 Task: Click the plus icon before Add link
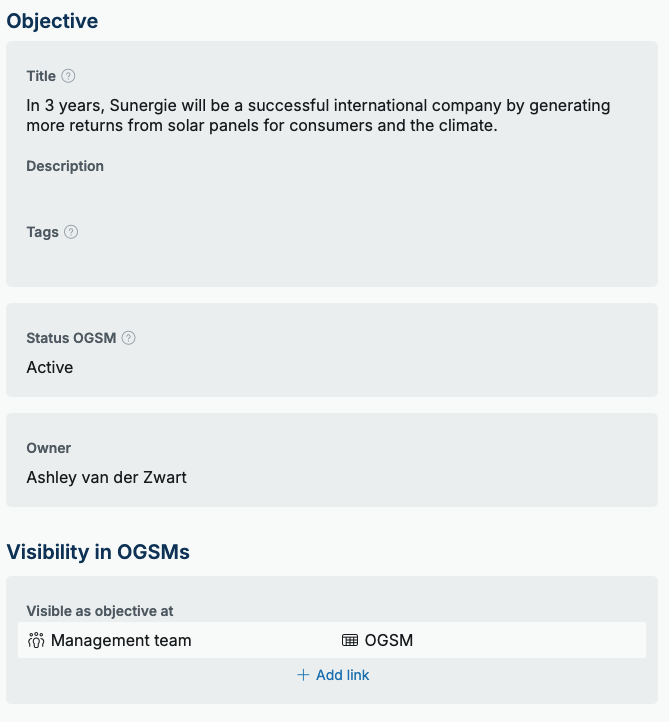click(x=303, y=675)
